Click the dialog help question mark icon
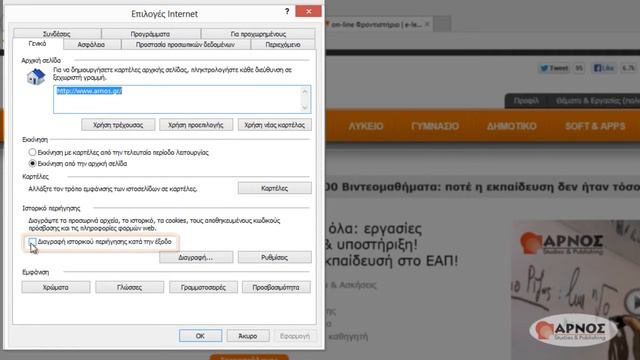The height and width of the screenshot is (360, 640). coord(287,11)
